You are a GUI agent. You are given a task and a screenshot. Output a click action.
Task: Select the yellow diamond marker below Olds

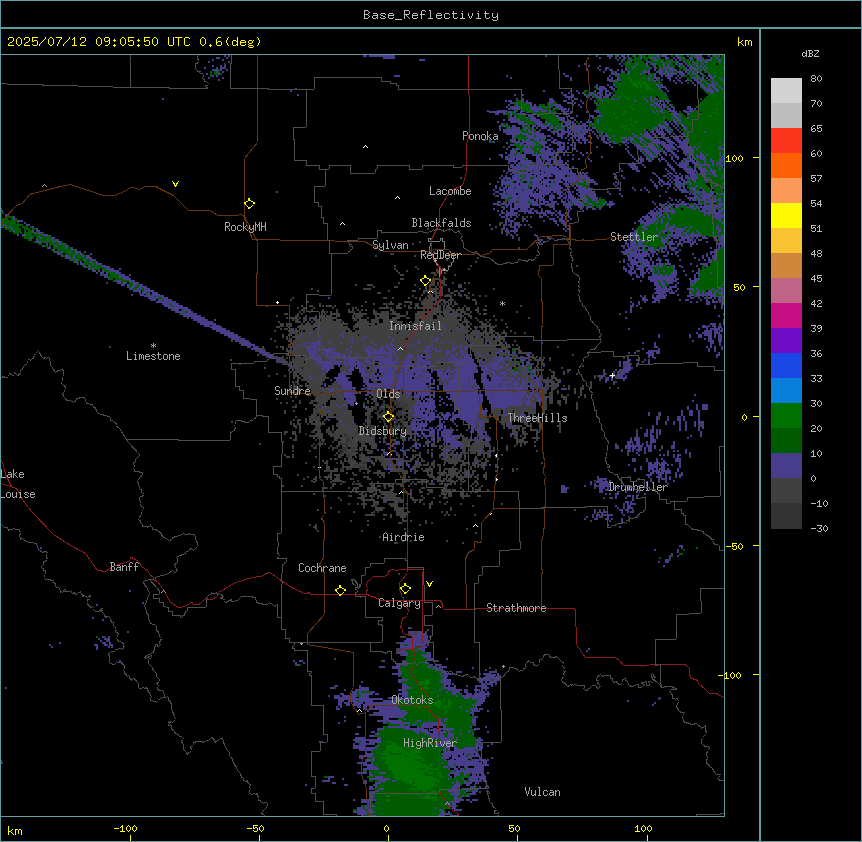tap(388, 417)
